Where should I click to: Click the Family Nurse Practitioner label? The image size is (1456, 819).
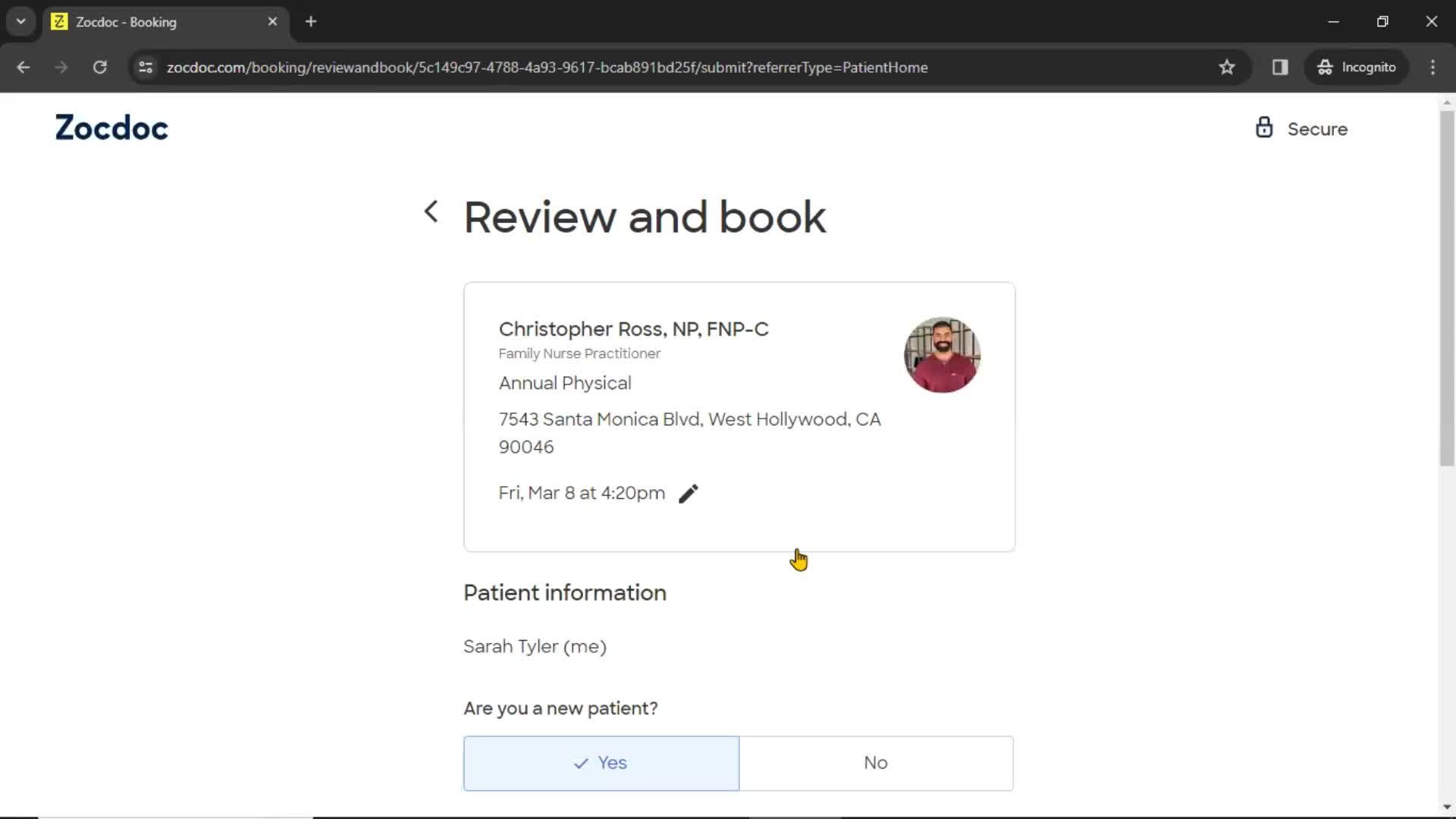click(579, 353)
